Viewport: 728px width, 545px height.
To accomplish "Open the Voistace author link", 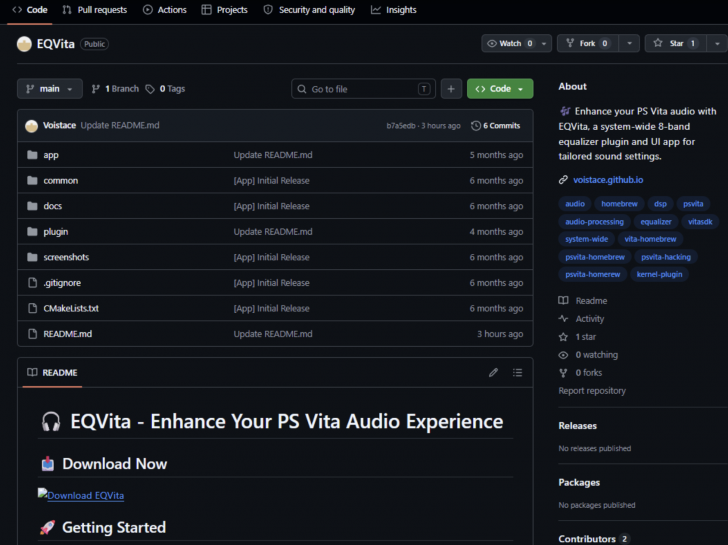I will (x=59, y=125).
